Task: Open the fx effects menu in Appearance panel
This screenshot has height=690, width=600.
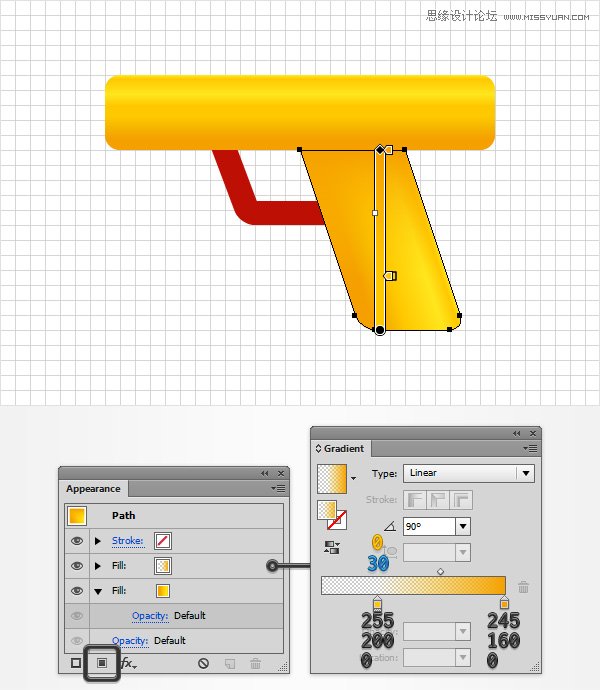Action: [x=129, y=663]
